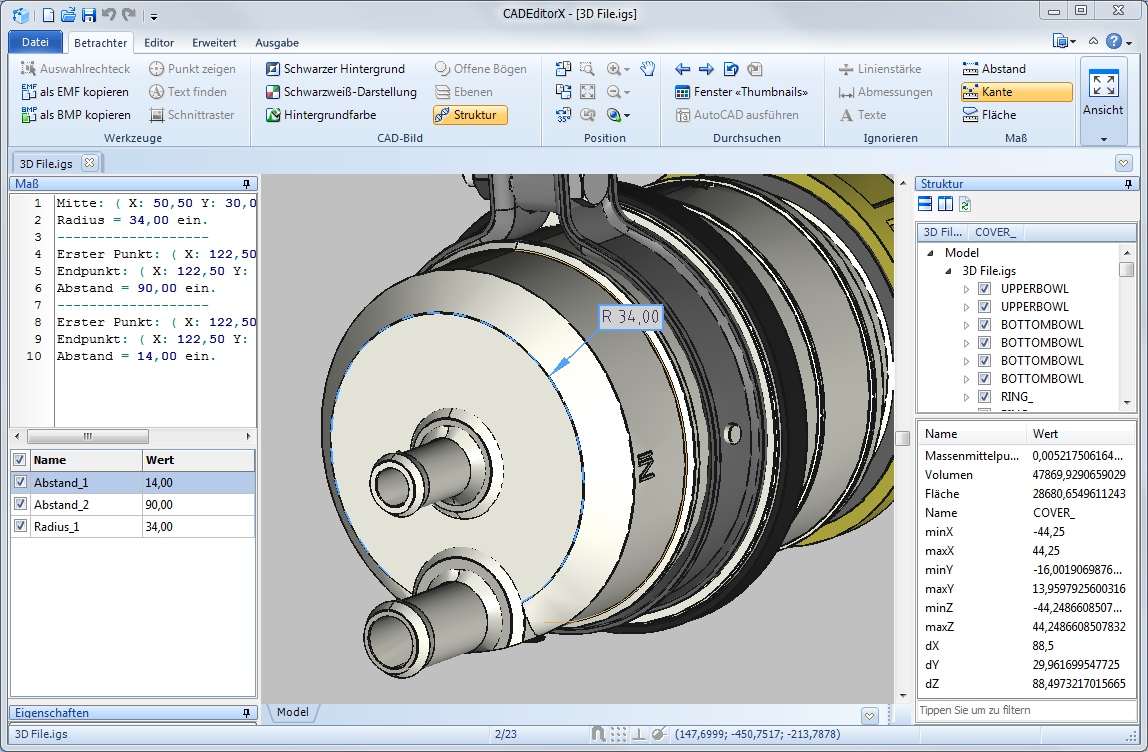
Task: Collapse the Model tree node
Action: [932, 253]
